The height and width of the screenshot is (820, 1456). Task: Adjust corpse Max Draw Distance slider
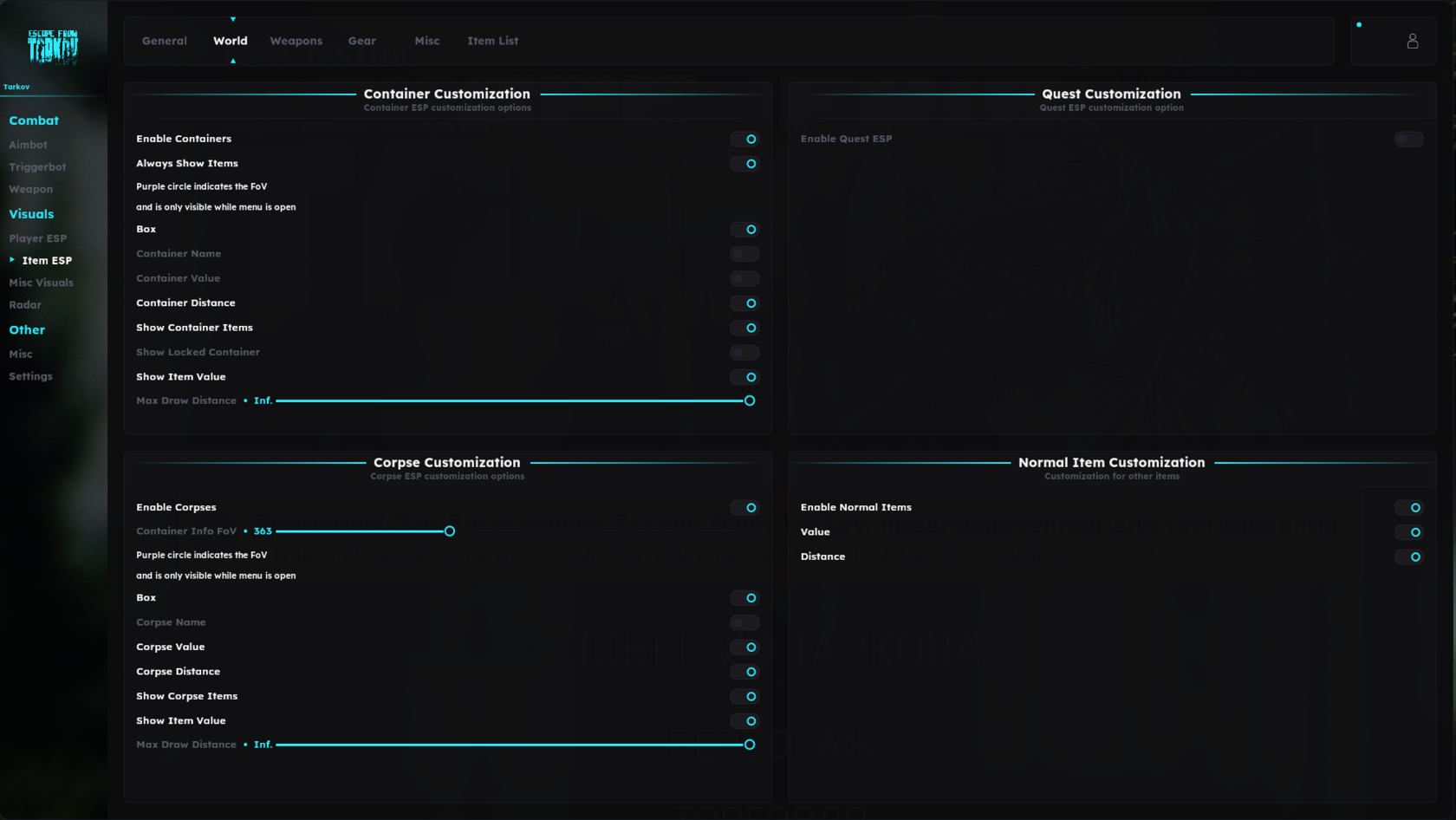click(x=515, y=745)
